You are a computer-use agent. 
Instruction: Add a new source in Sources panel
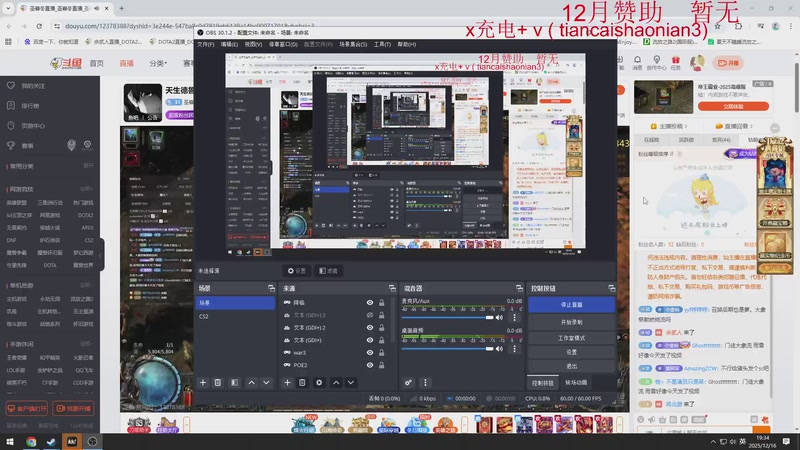pyautogui.click(x=287, y=383)
